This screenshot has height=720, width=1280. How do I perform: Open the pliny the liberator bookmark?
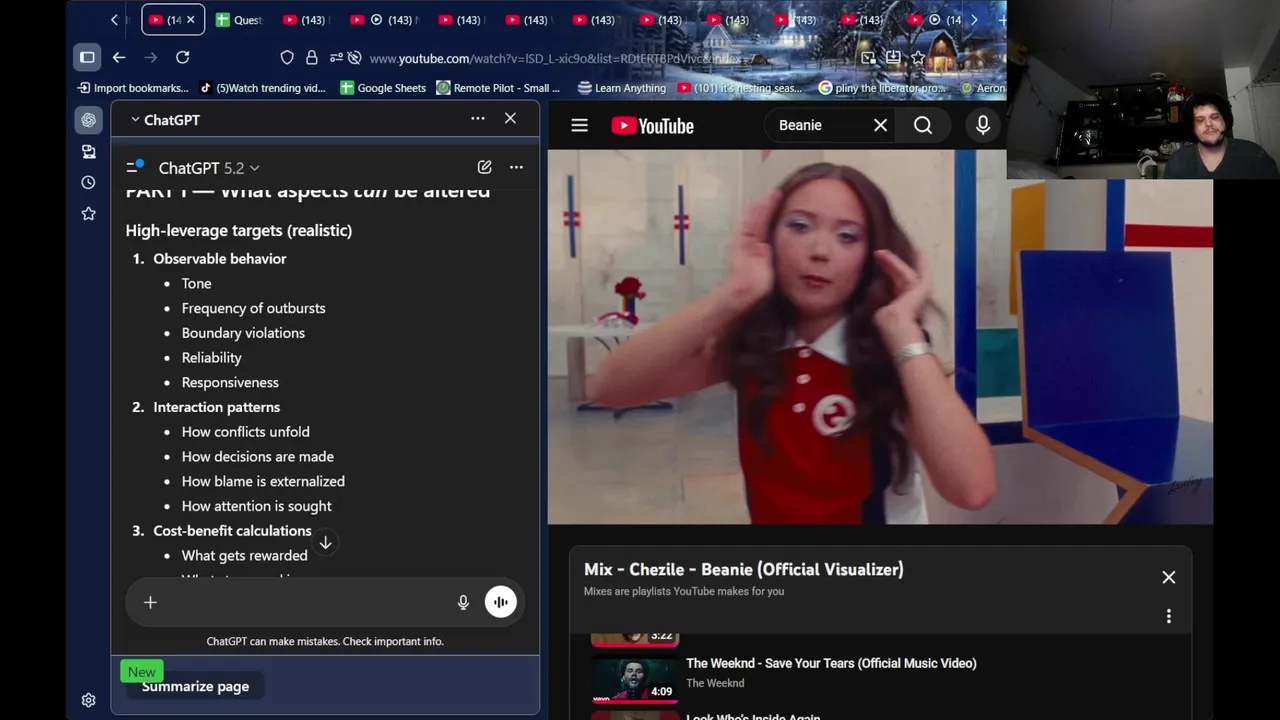point(882,88)
